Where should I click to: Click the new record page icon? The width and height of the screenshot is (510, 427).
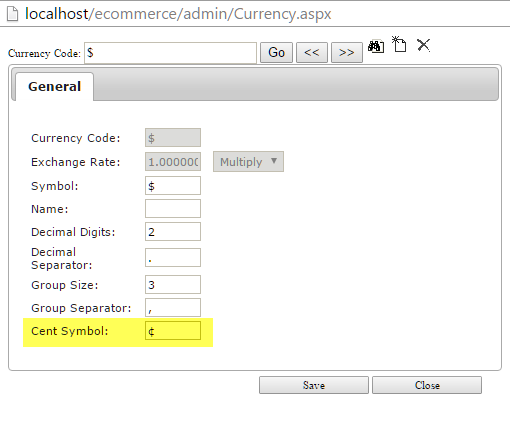click(399, 44)
